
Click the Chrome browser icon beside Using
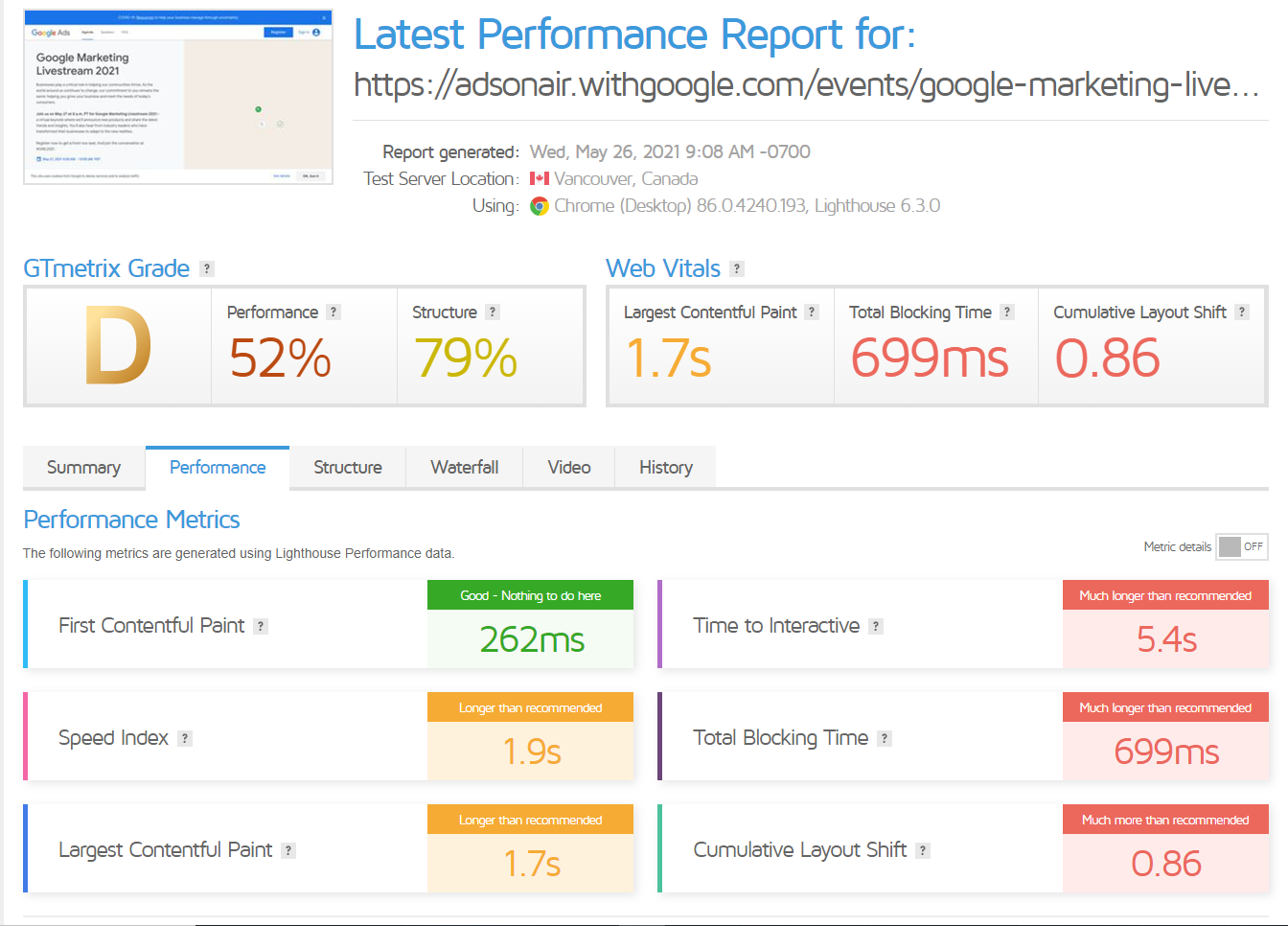[x=540, y=206]
